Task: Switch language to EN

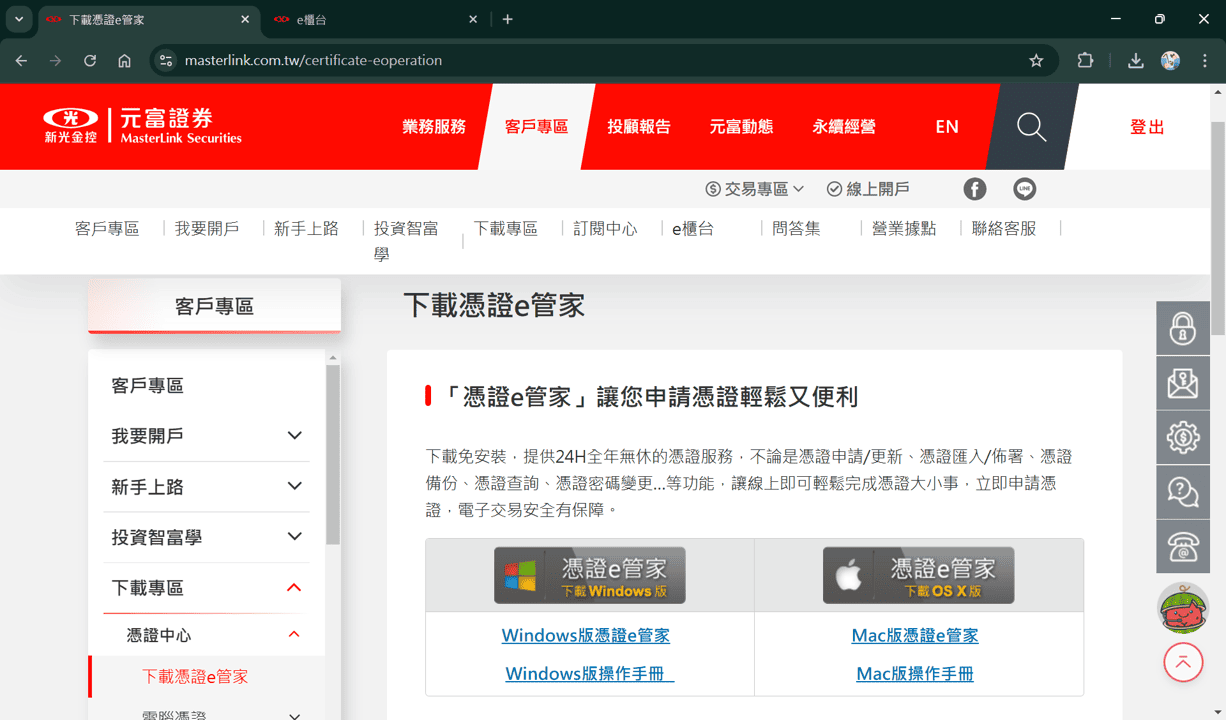Action: [947, 127]
